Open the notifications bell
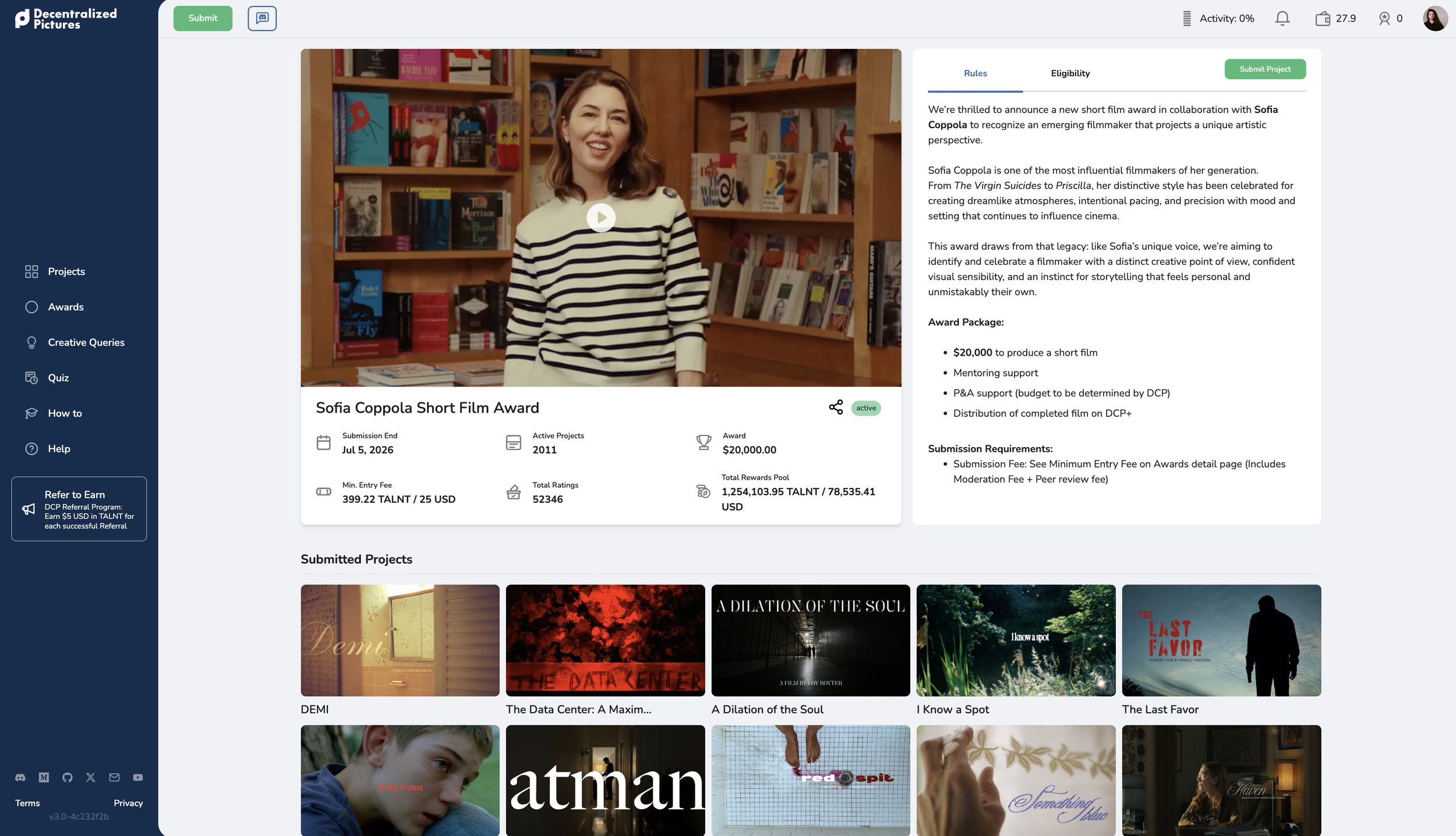Image resolution: width=1456 pixels, height=836 pixels. (1282, 19)
